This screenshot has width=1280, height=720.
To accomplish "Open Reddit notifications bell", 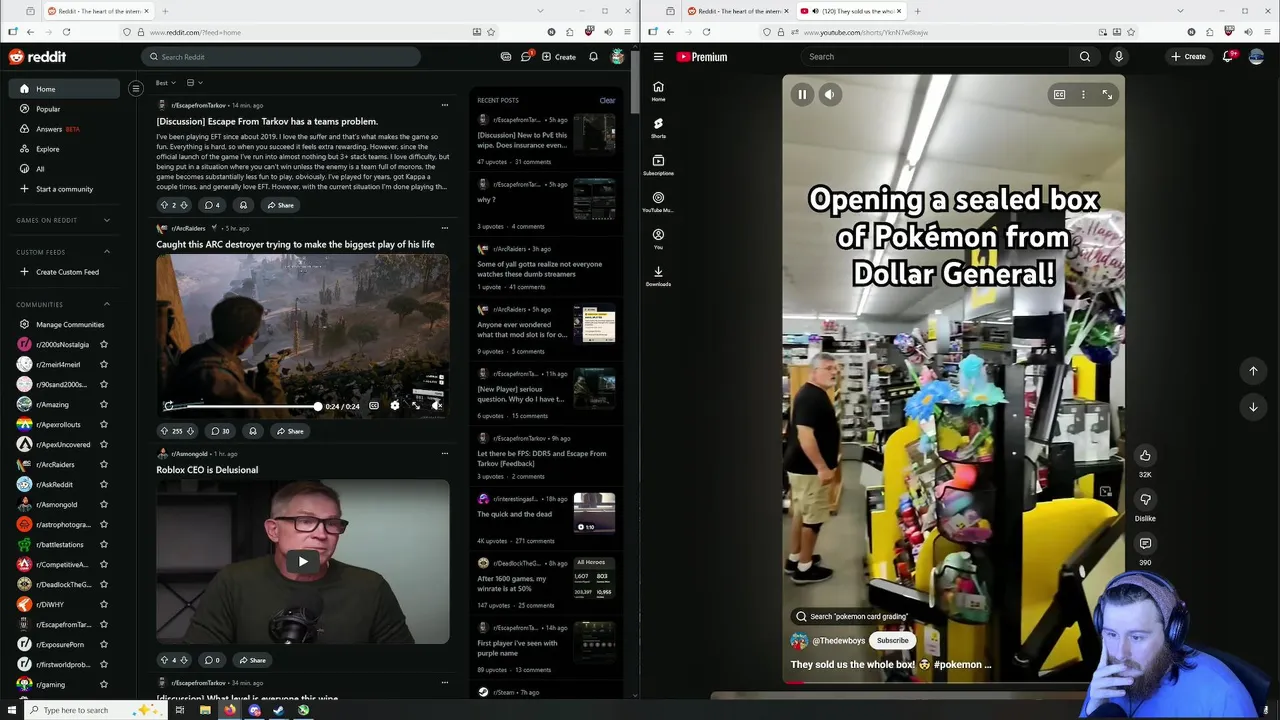I will point(593,57).
